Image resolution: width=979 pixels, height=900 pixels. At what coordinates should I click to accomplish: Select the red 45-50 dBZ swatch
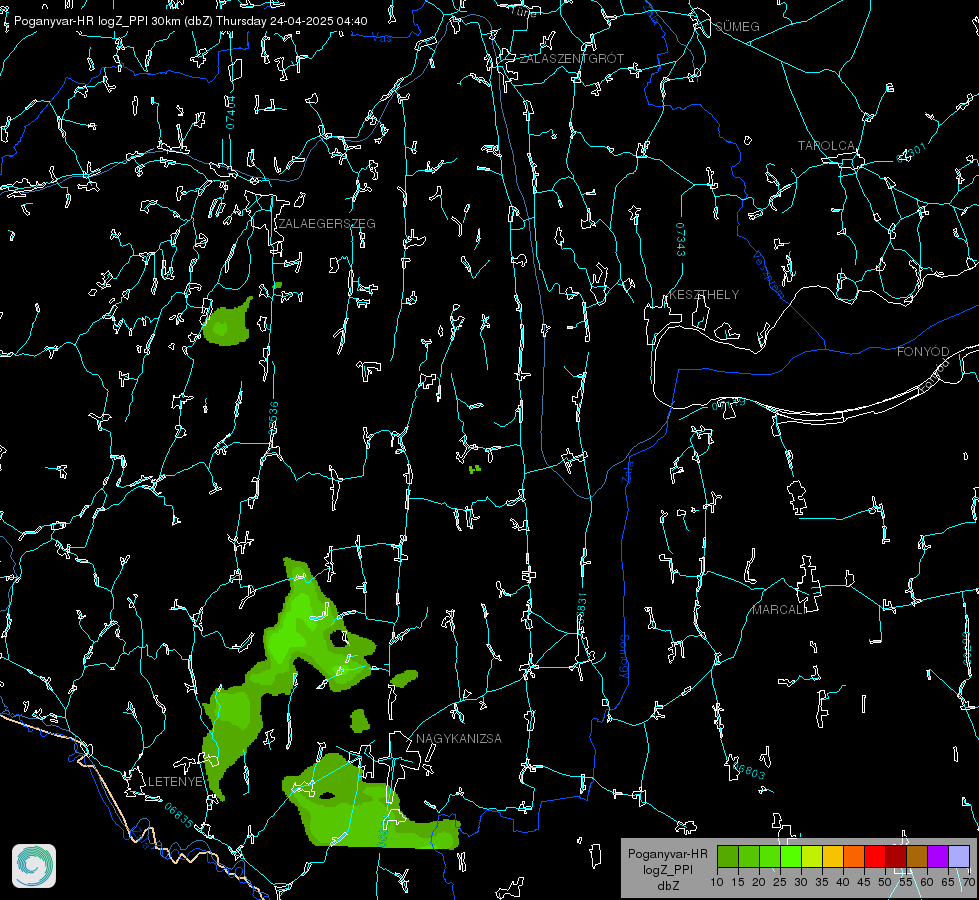(875, 856)
